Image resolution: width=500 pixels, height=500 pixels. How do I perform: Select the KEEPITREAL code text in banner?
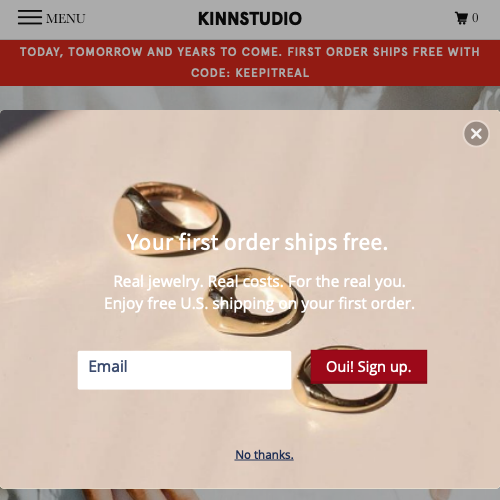click(272, 73)
